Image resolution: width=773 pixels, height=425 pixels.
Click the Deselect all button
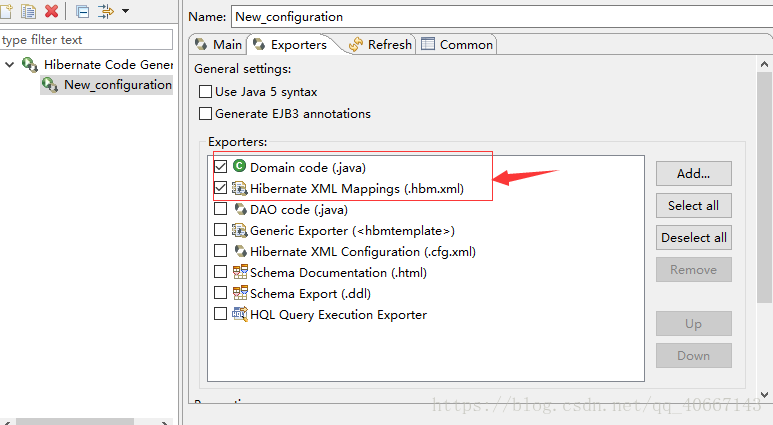click(x=693, y=238)
